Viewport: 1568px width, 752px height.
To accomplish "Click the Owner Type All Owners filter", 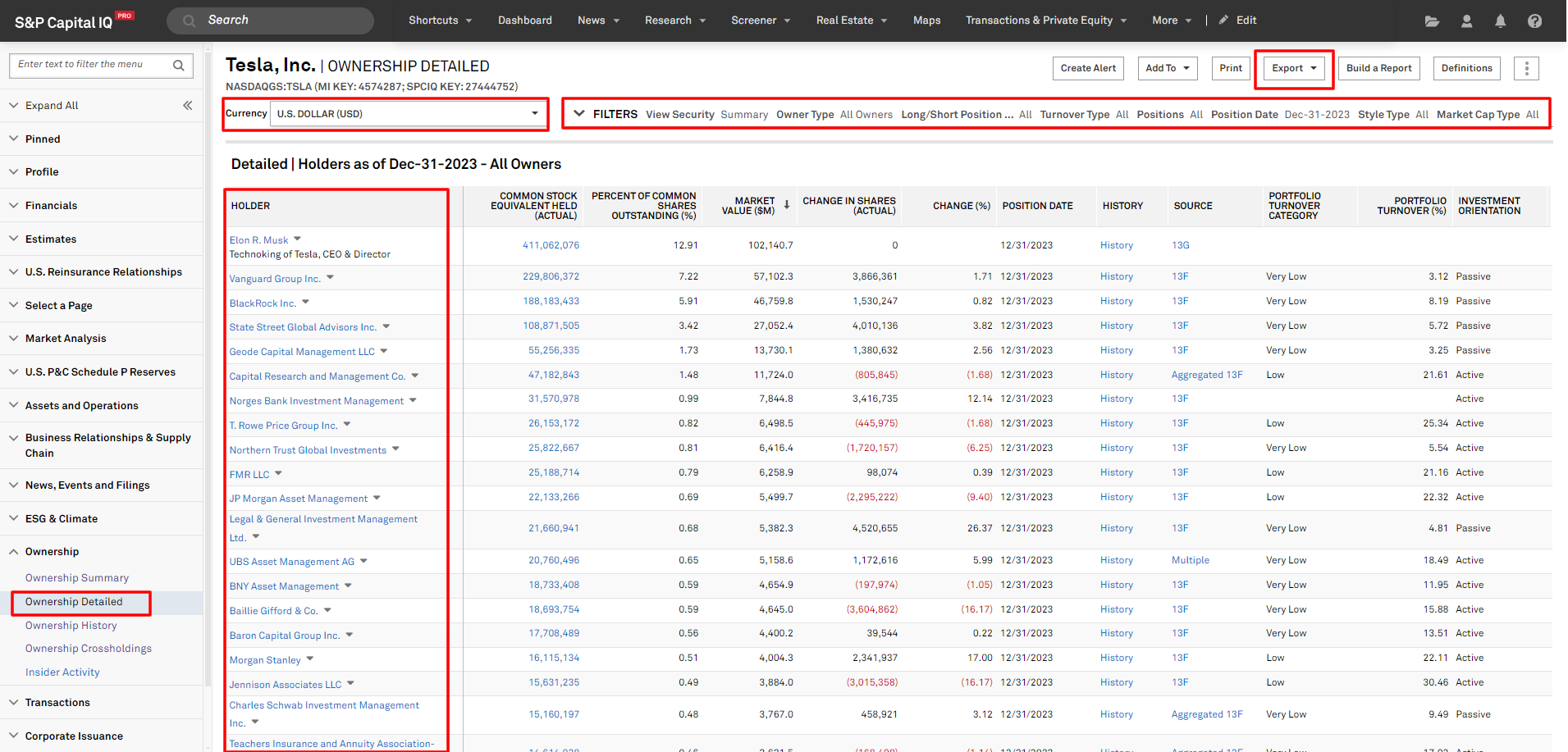I will pos(834,115).
